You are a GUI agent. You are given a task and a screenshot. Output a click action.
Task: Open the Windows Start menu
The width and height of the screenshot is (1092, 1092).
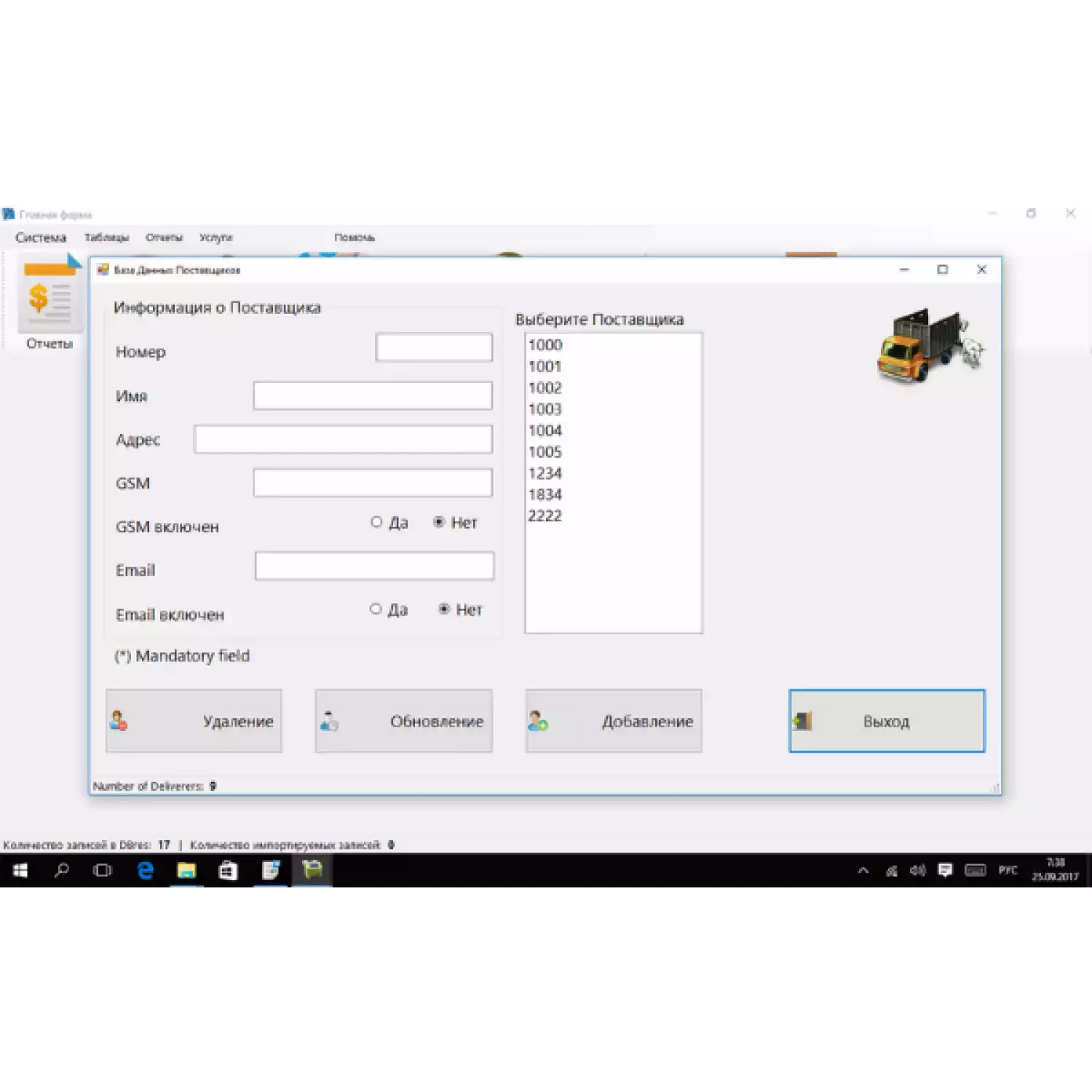coord(20,871)
